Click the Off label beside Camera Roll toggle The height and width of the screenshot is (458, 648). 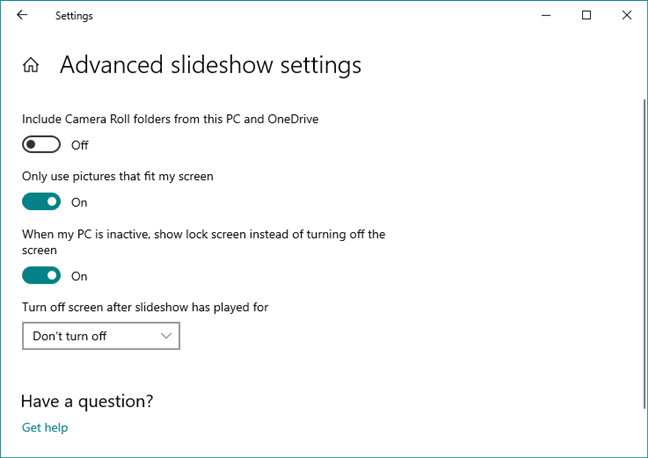(x=80, y=145)
